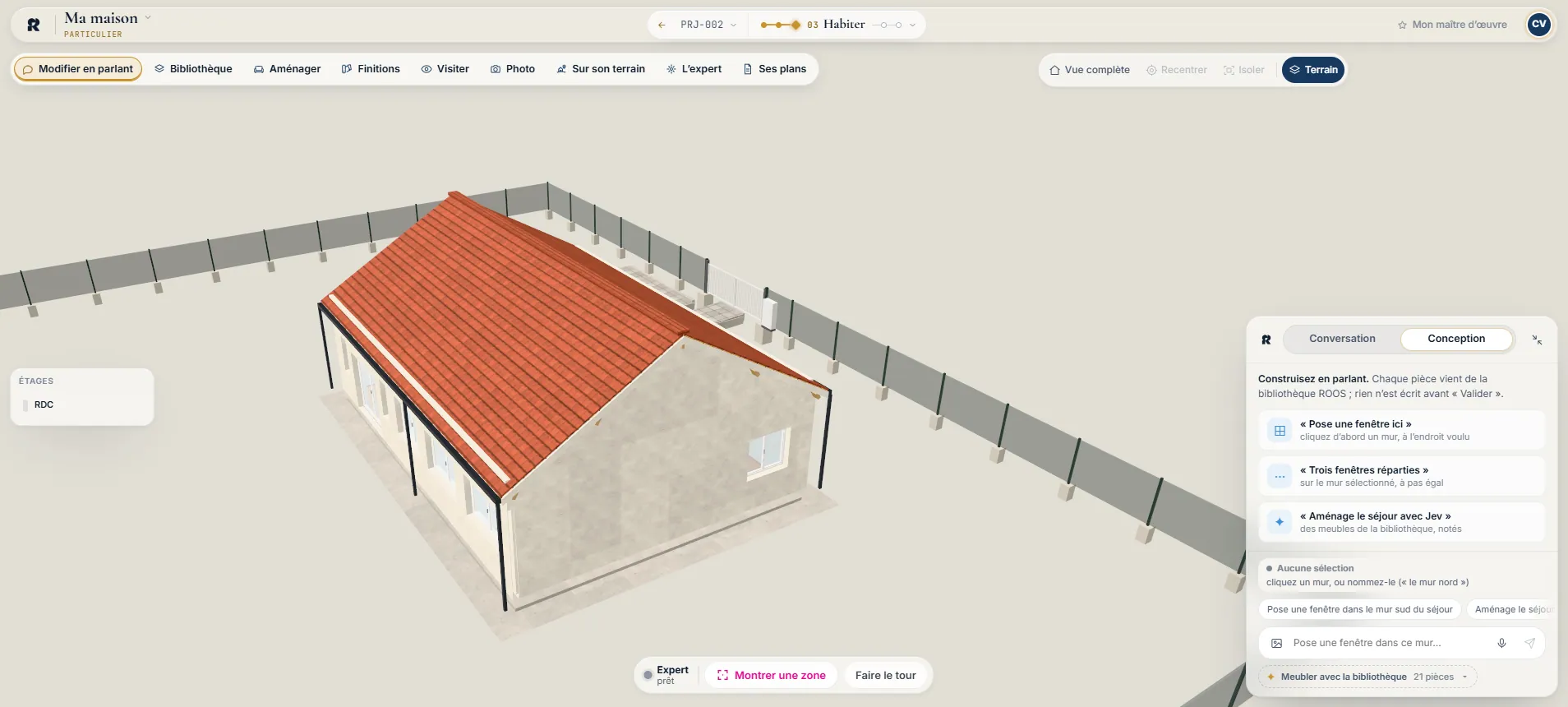Send the message with the paper plane
This screenshot has height=707, width=1568.
[x=1529, y=643]
